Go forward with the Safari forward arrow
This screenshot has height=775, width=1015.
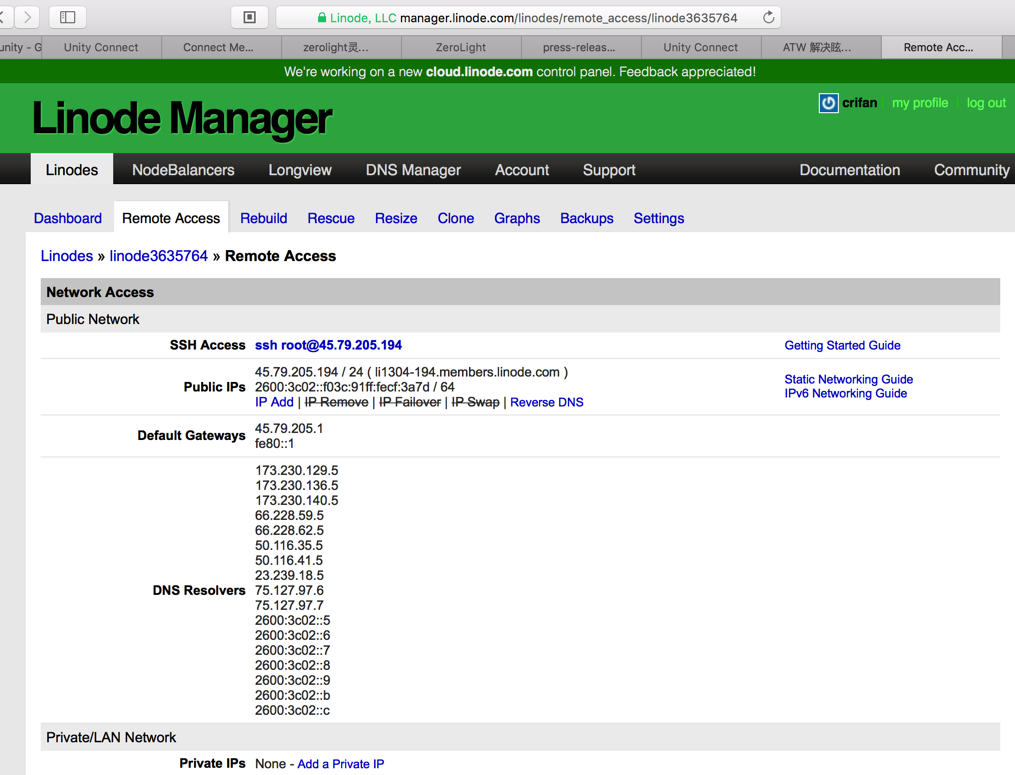[27, 17]
